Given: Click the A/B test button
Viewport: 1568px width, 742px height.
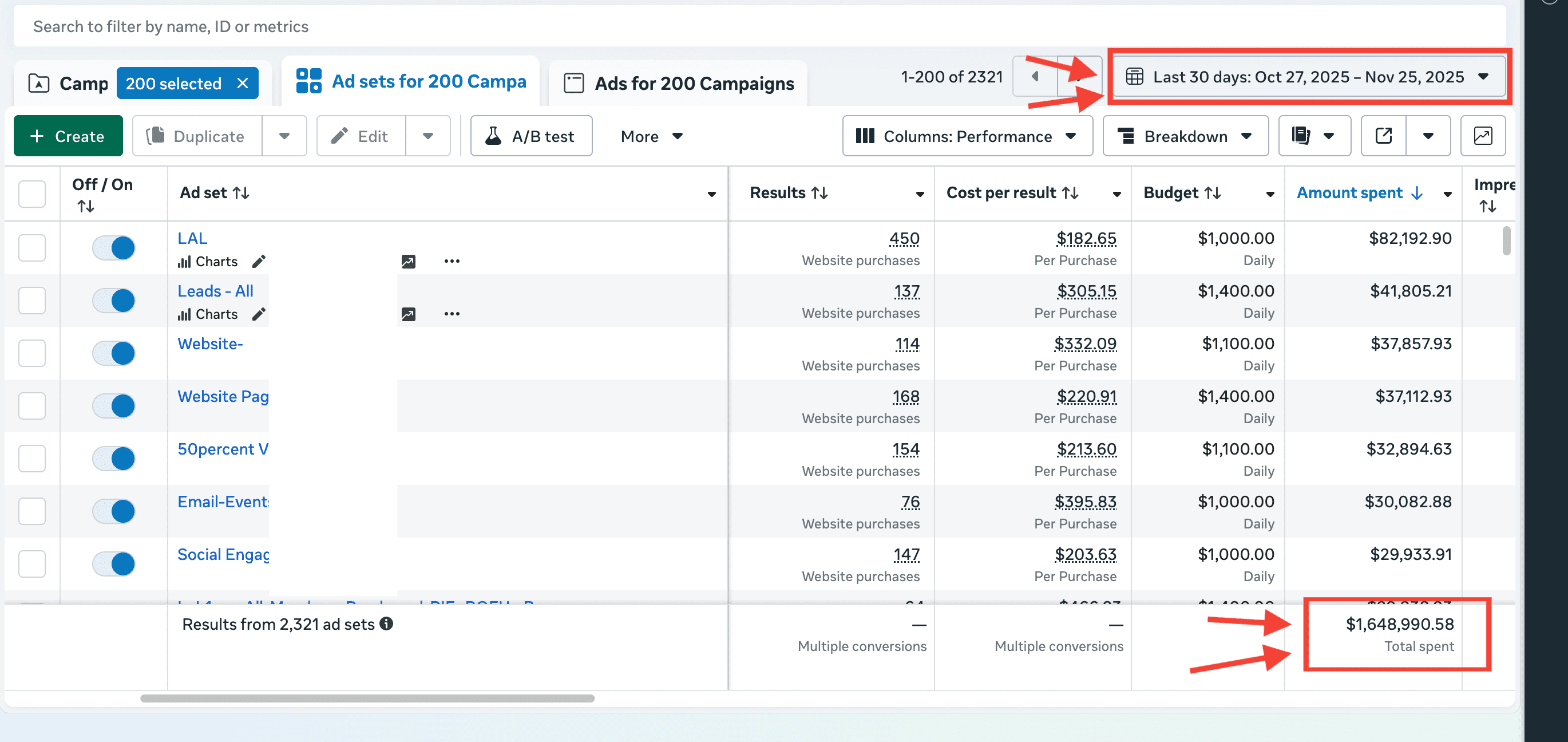Looking at the screenshot, I should (x=531, y=136).
